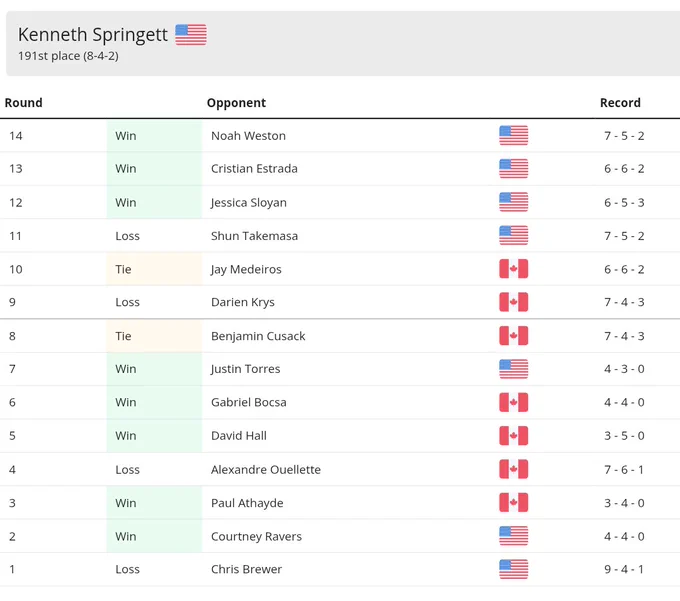
Task: Open opponent Benjamin Cusack's profile
Action: click(x=258, y=336)
